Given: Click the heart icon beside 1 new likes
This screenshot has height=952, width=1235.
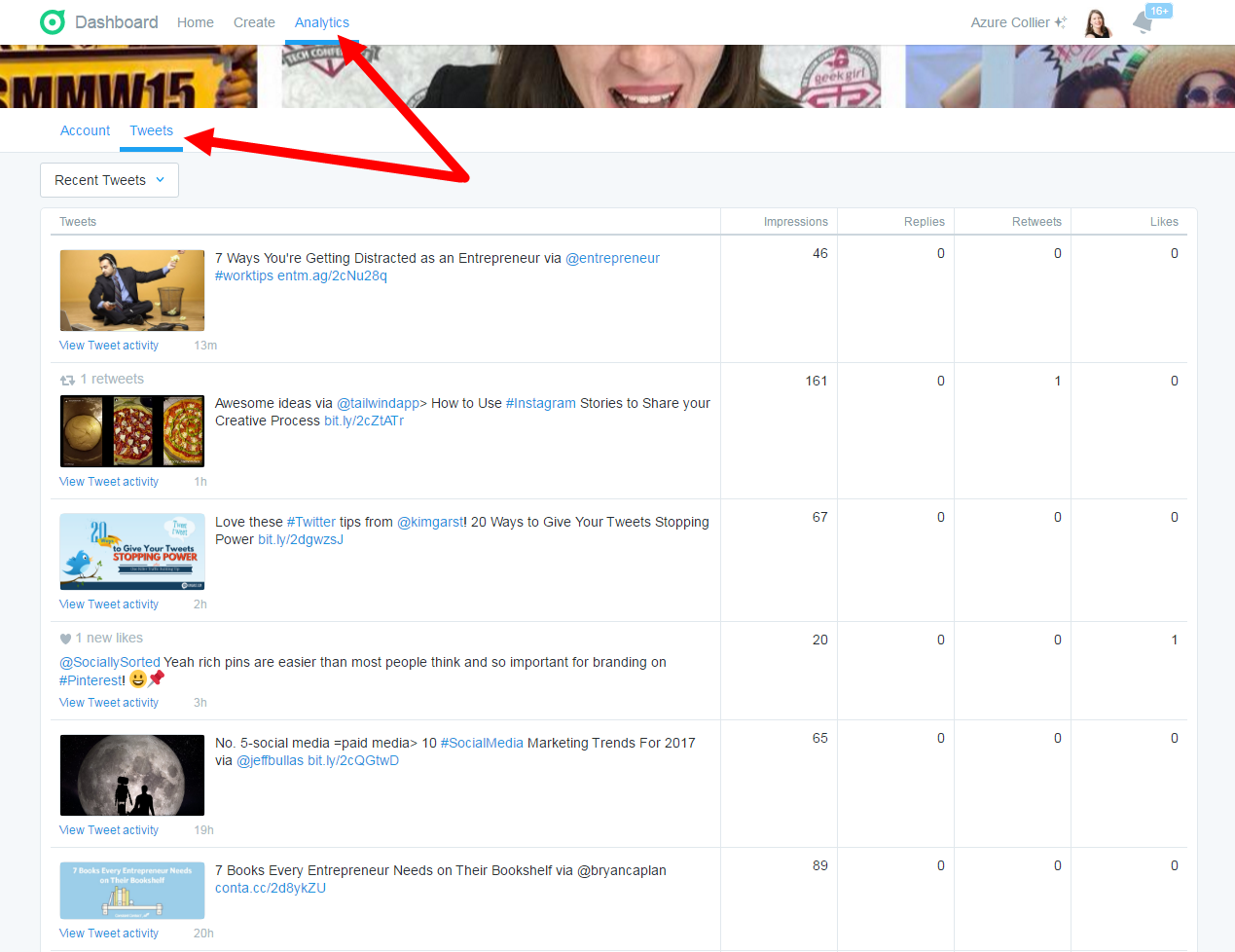Looking at the screenshot, I should coord(65,639).
